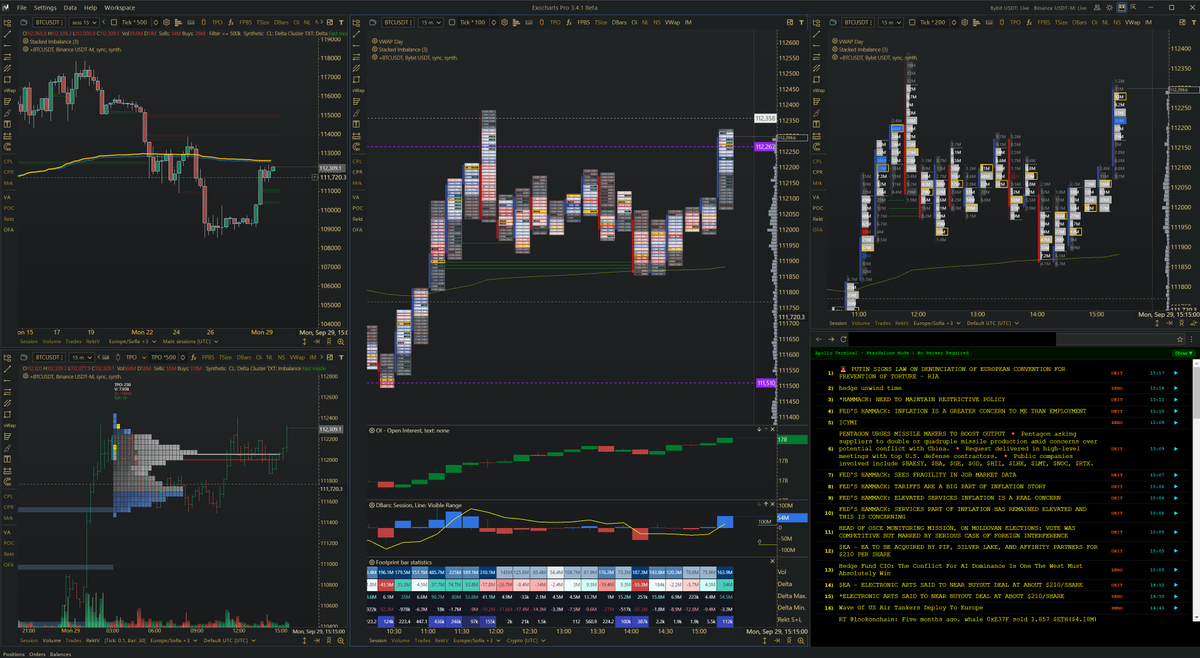Open the 15 m timeframe dropdown in right chart
Screen dimensions: 1200x658
(x=891, y=22)
